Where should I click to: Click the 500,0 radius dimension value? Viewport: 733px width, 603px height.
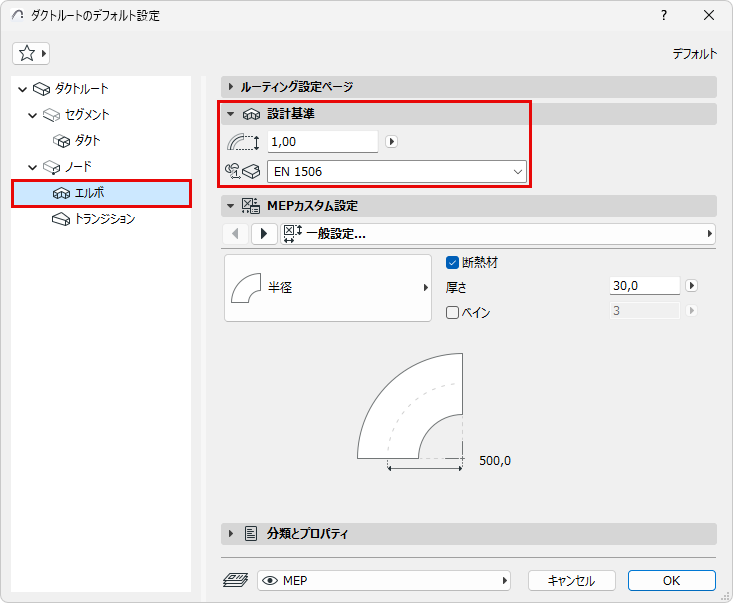495,461
